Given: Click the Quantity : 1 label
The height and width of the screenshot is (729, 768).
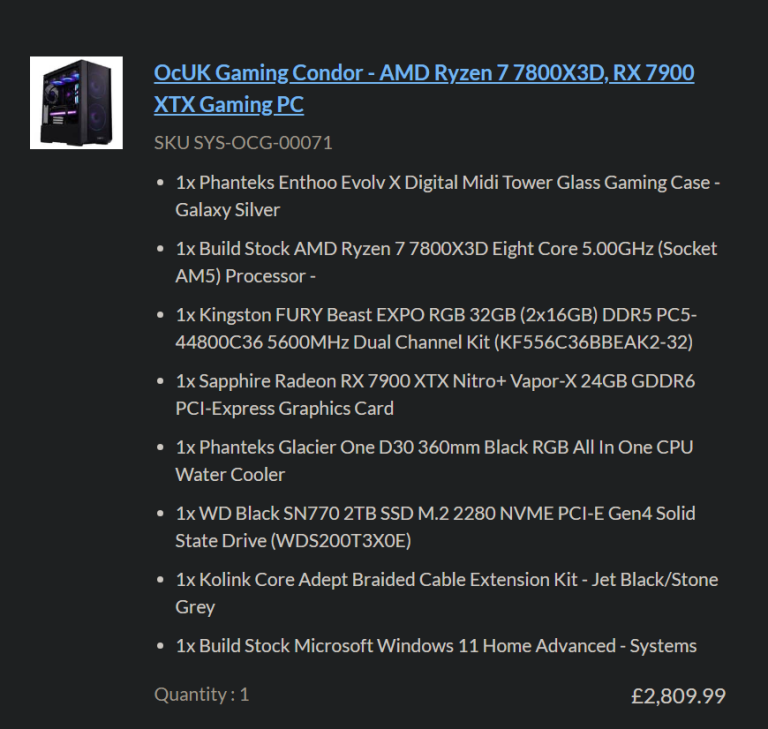Looking at the screenshot, I should (201, 694).
